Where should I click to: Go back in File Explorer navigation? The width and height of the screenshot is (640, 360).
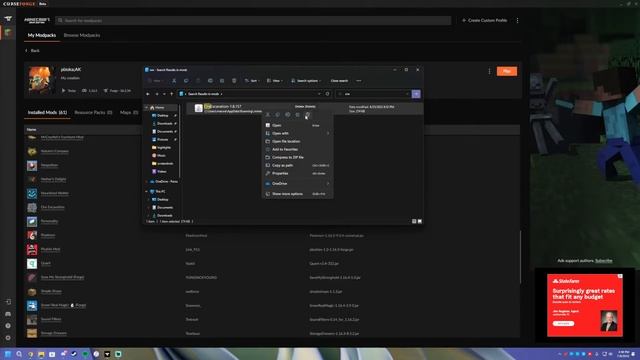148,94
